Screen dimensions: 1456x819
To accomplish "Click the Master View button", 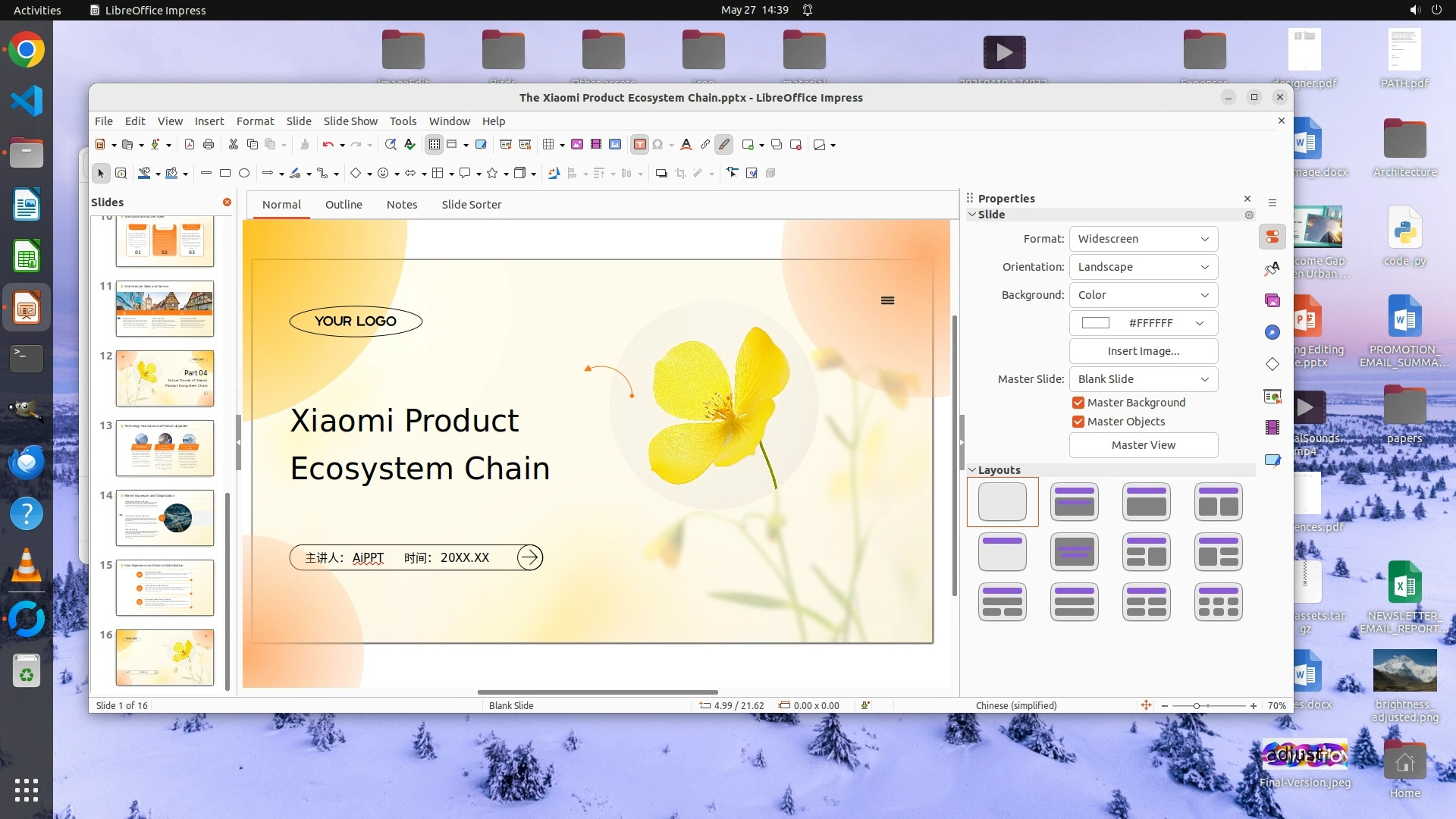I will [1143, 445].
